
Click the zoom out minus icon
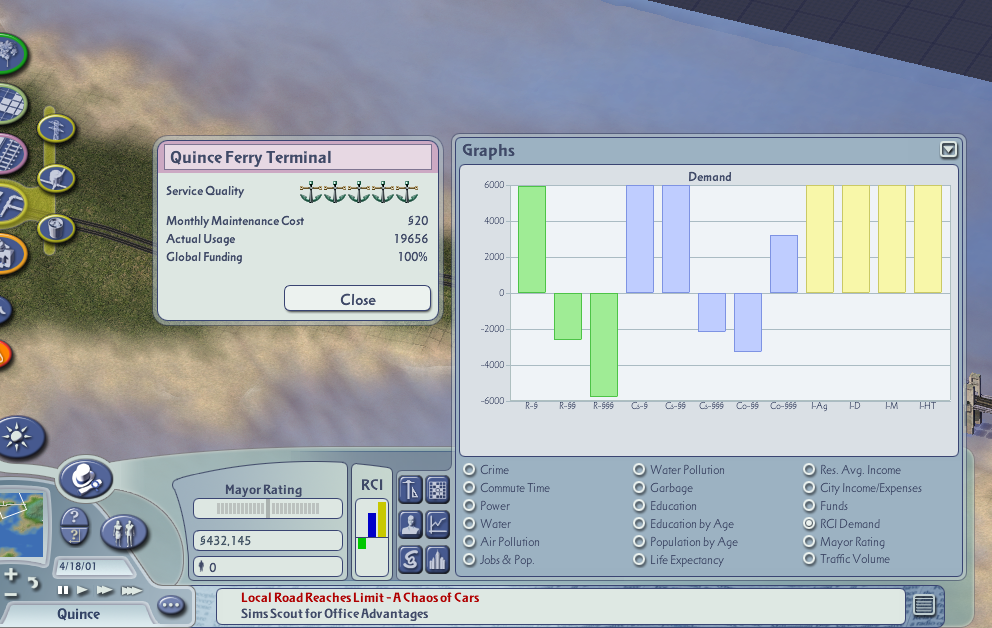coord(11,594)
